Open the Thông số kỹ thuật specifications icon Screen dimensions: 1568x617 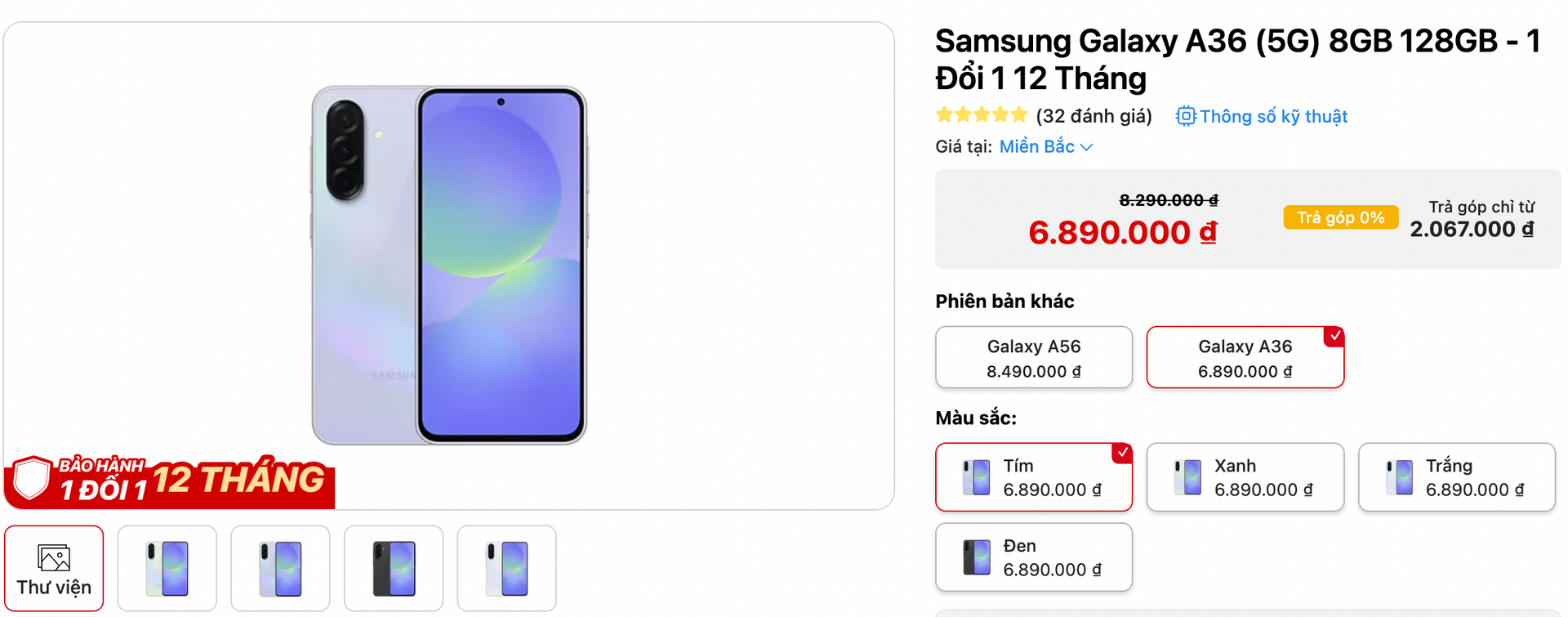pyautogui.click(x=1186, y=116)
